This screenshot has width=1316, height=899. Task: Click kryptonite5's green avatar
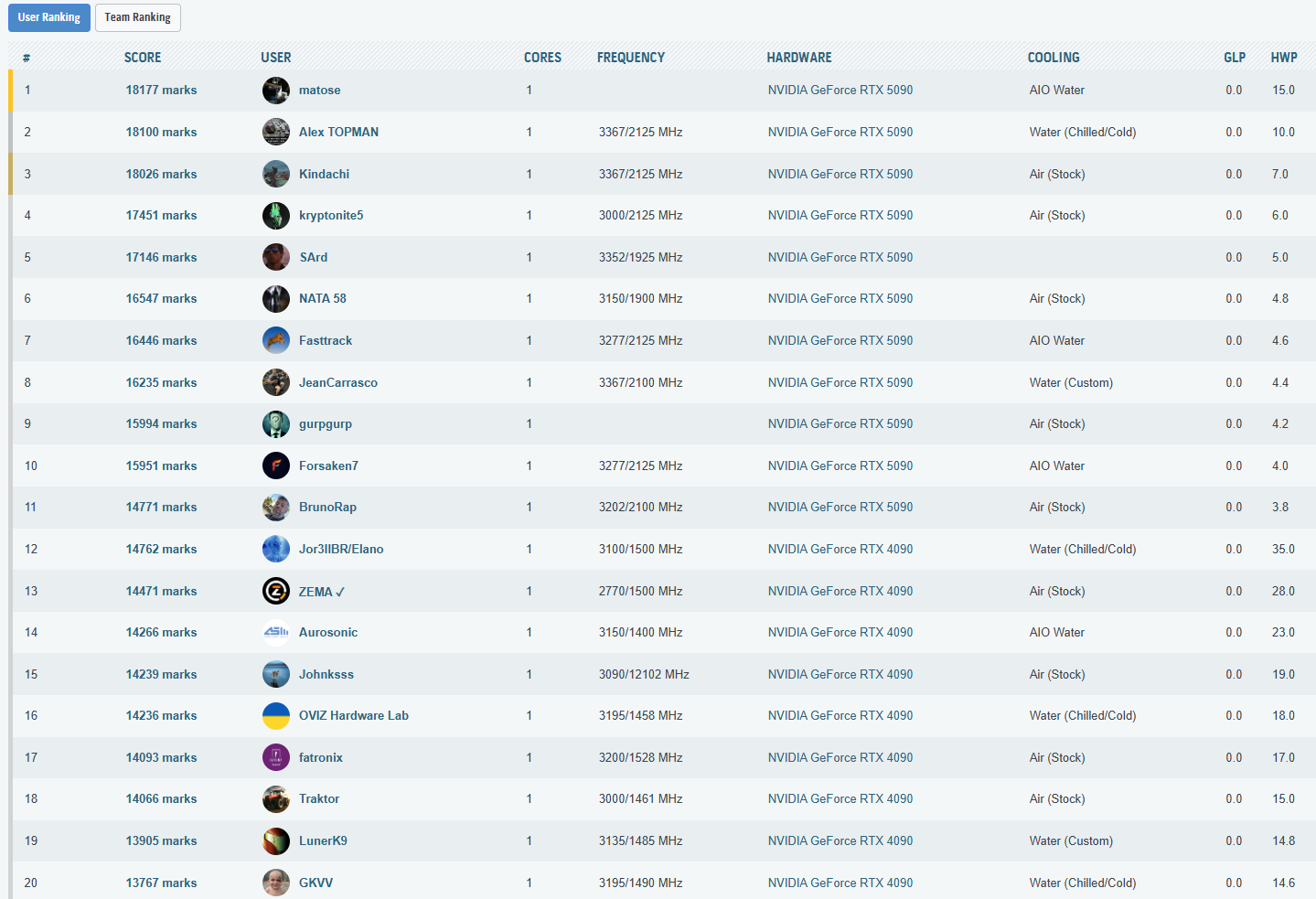click(275, 216)
